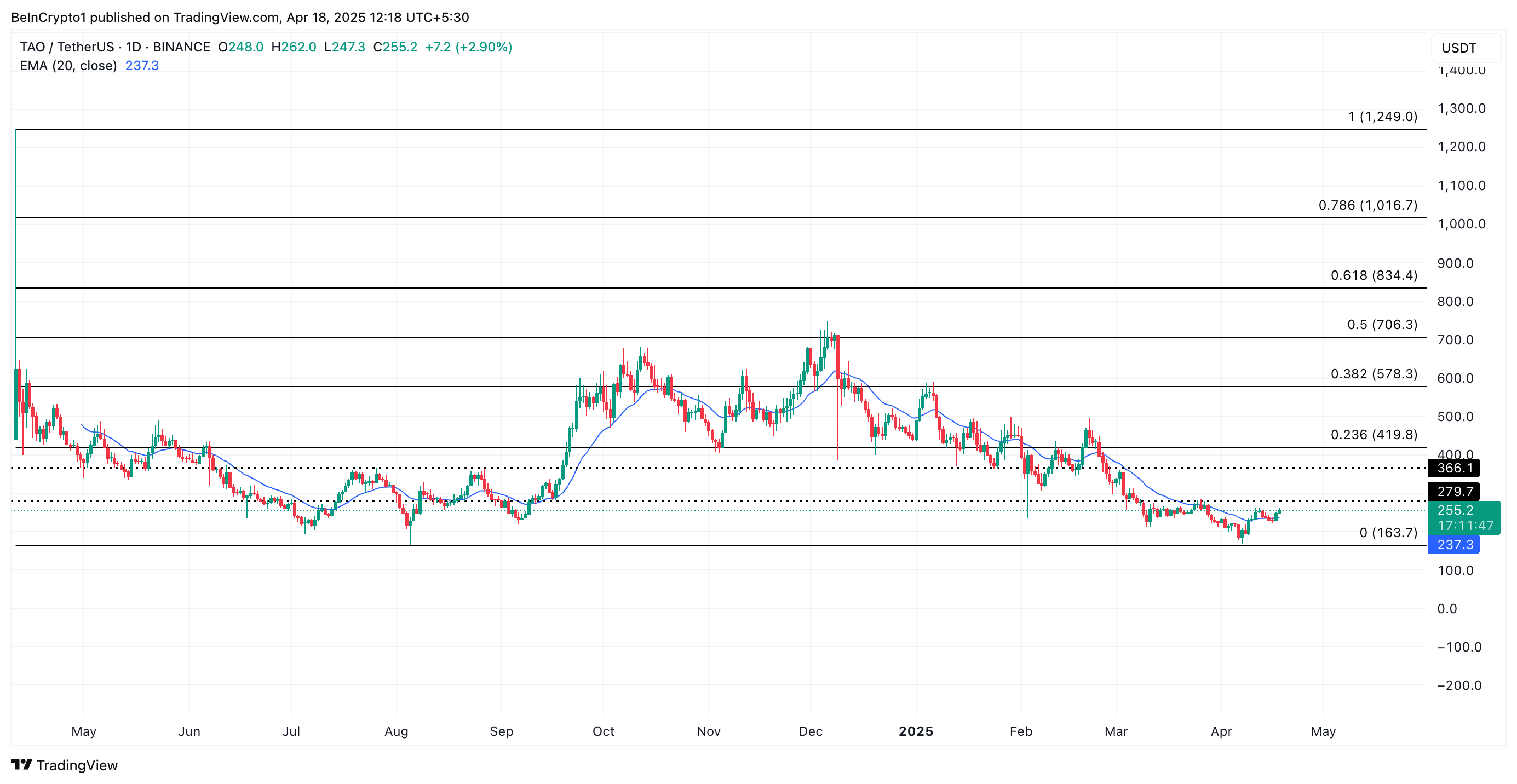Click the 2025 year marker on time axis

(x=915, y=731)
